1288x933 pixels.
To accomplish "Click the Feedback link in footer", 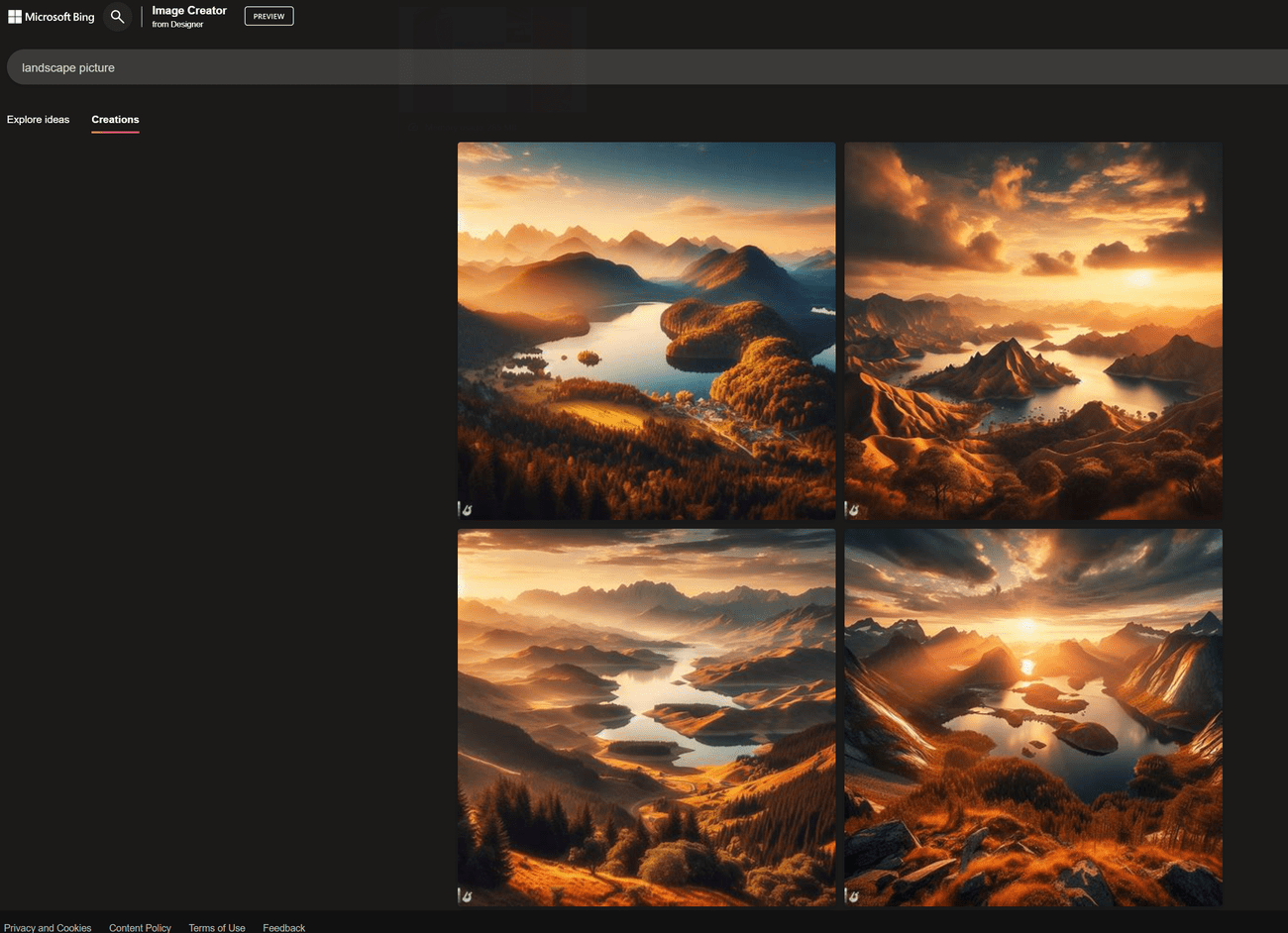I will pyautogui.click(x=283, y=927).
